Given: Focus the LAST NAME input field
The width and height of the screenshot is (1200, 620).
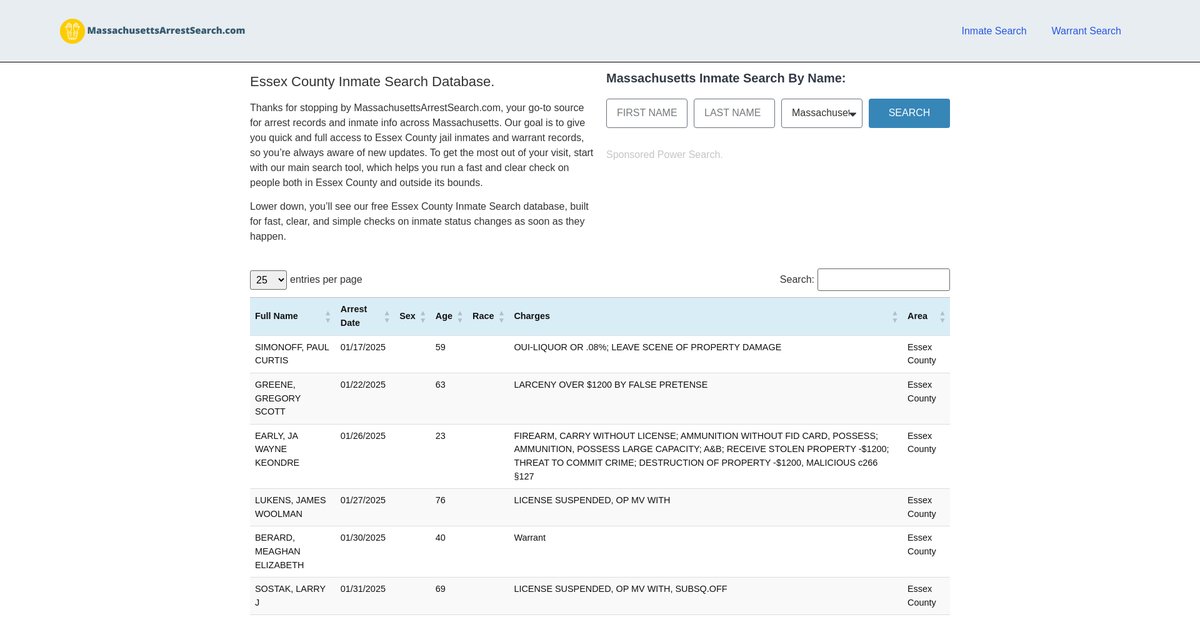Looking at the screenshot, I should click(733, 113).
